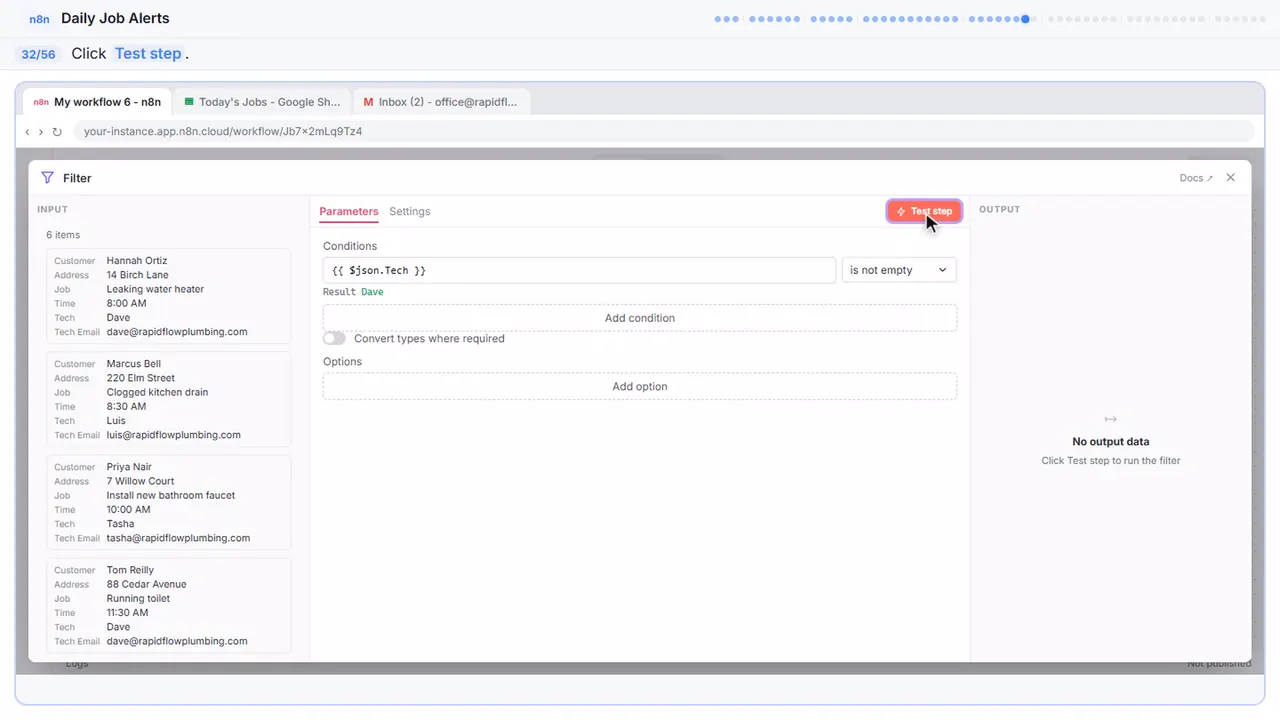Click customer name Hannah Ortiz
Image resolution: width=1280 pixels, height=720 pixels.
click(138, 261)
